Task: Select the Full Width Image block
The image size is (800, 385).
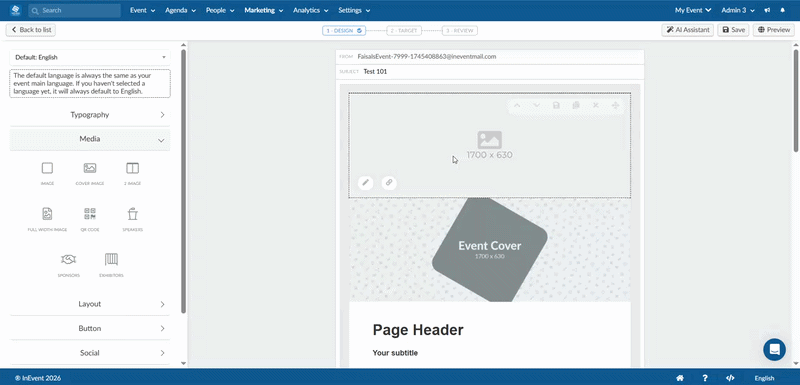Action: [x=47, y=219]
